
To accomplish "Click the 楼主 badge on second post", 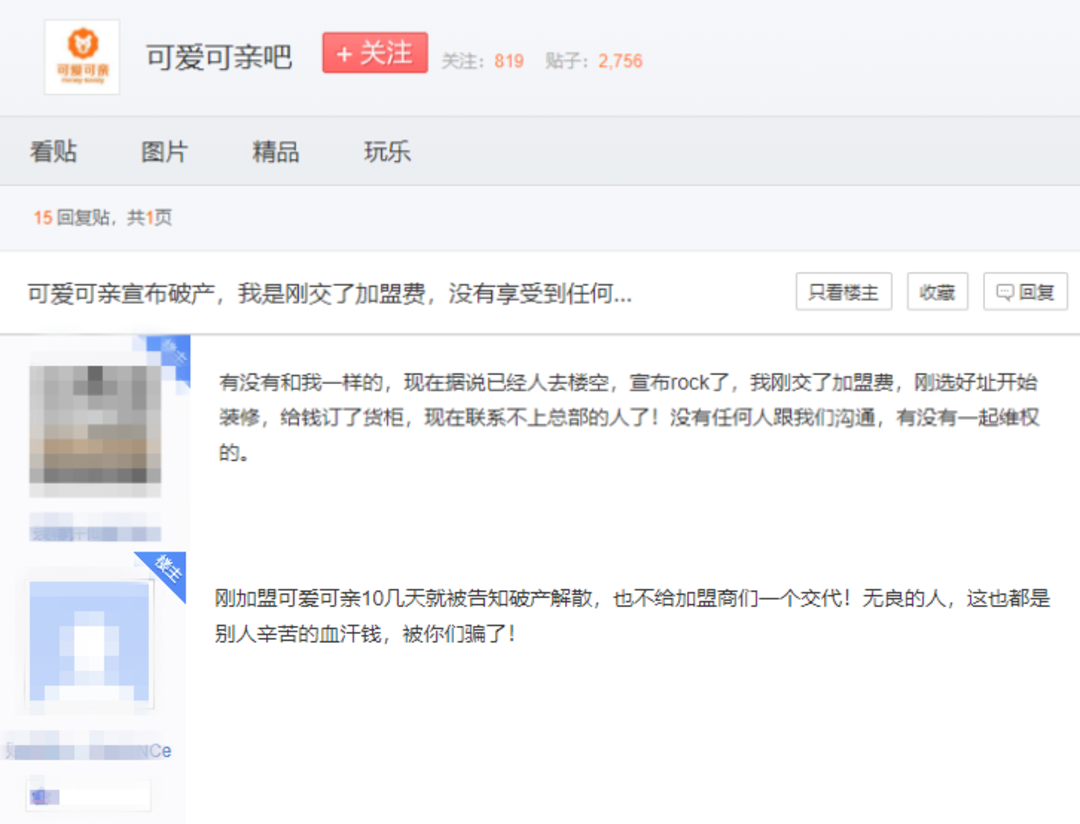I will coord(167,570).
